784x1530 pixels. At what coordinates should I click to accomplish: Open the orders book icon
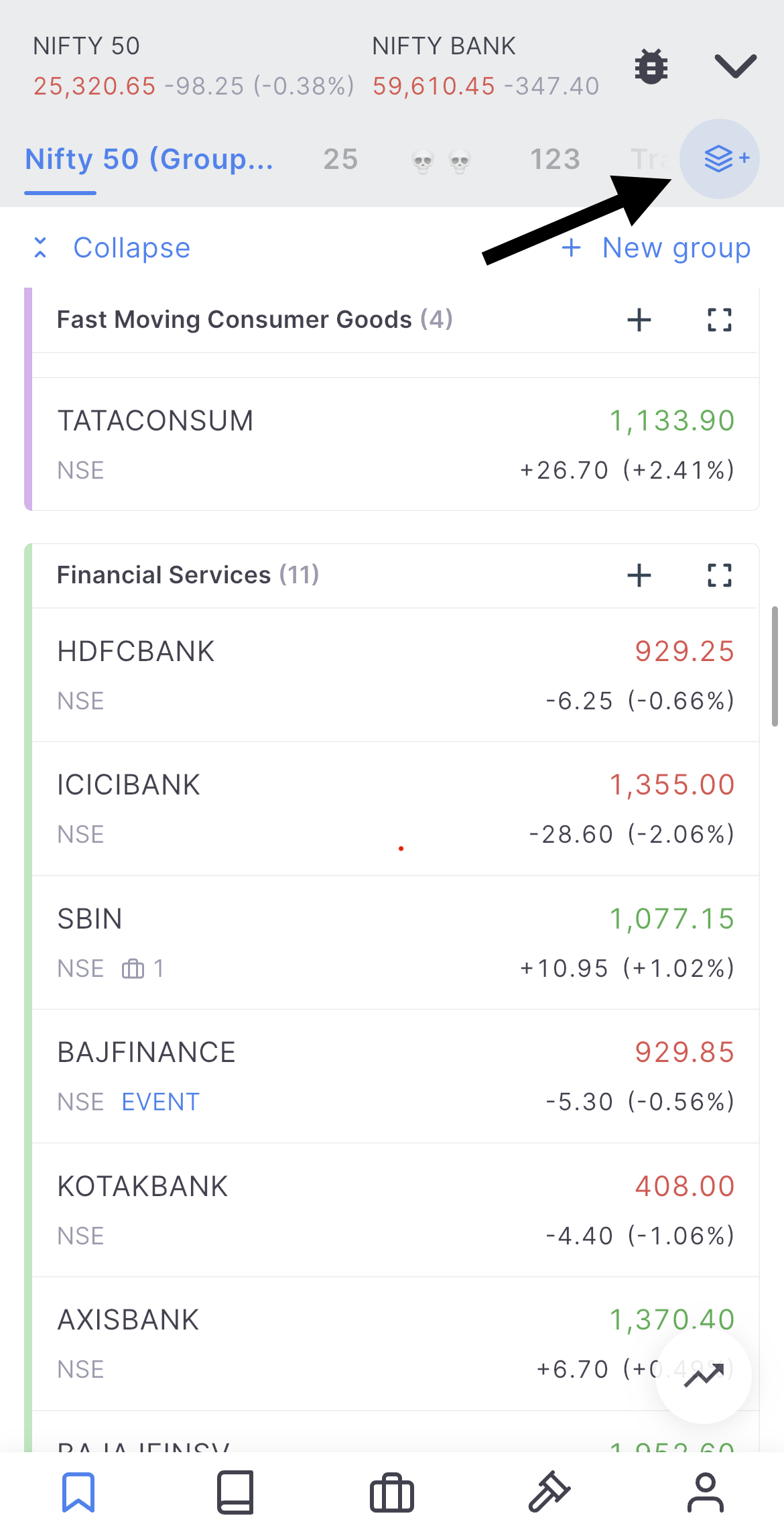(235, 1492)
